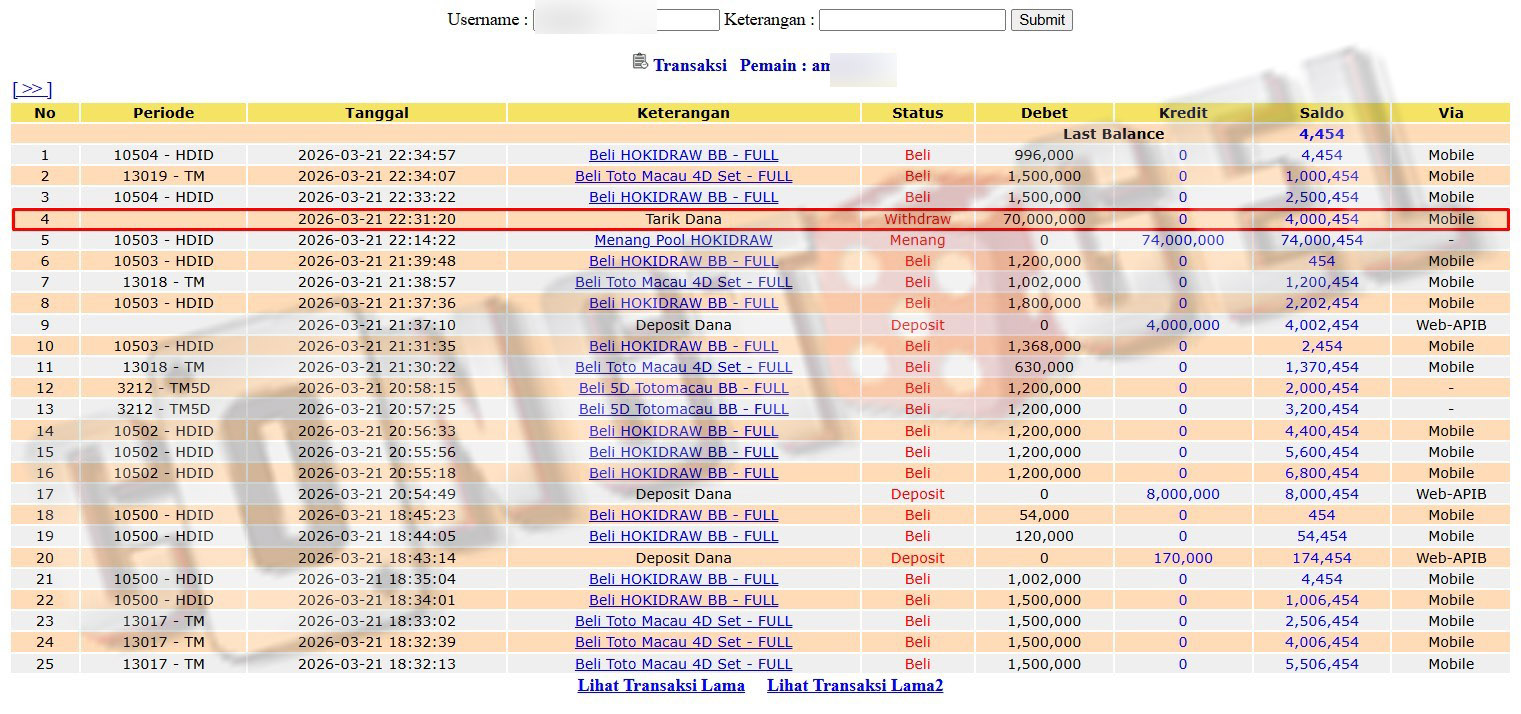Screen dimensions: 1521x714
Task: Click Deposit Dana in row 9
Action: pyautogui.click(x=683, y=325)
